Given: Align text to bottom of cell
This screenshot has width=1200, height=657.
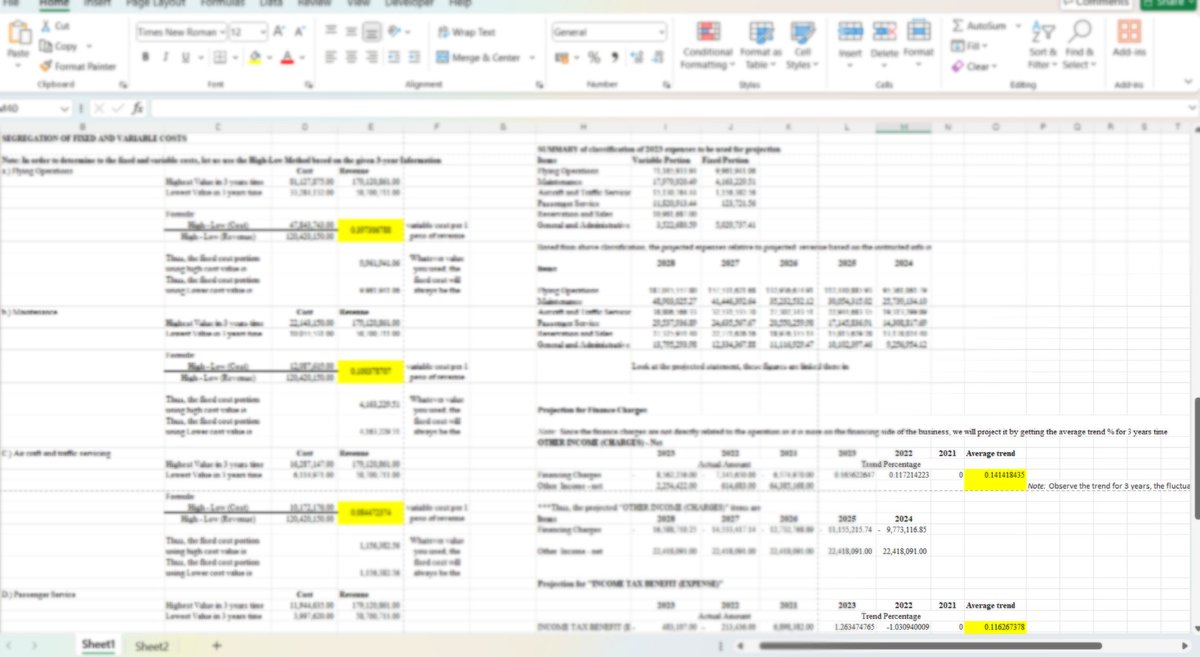Looking at the screenshot, I should point(370,32).
